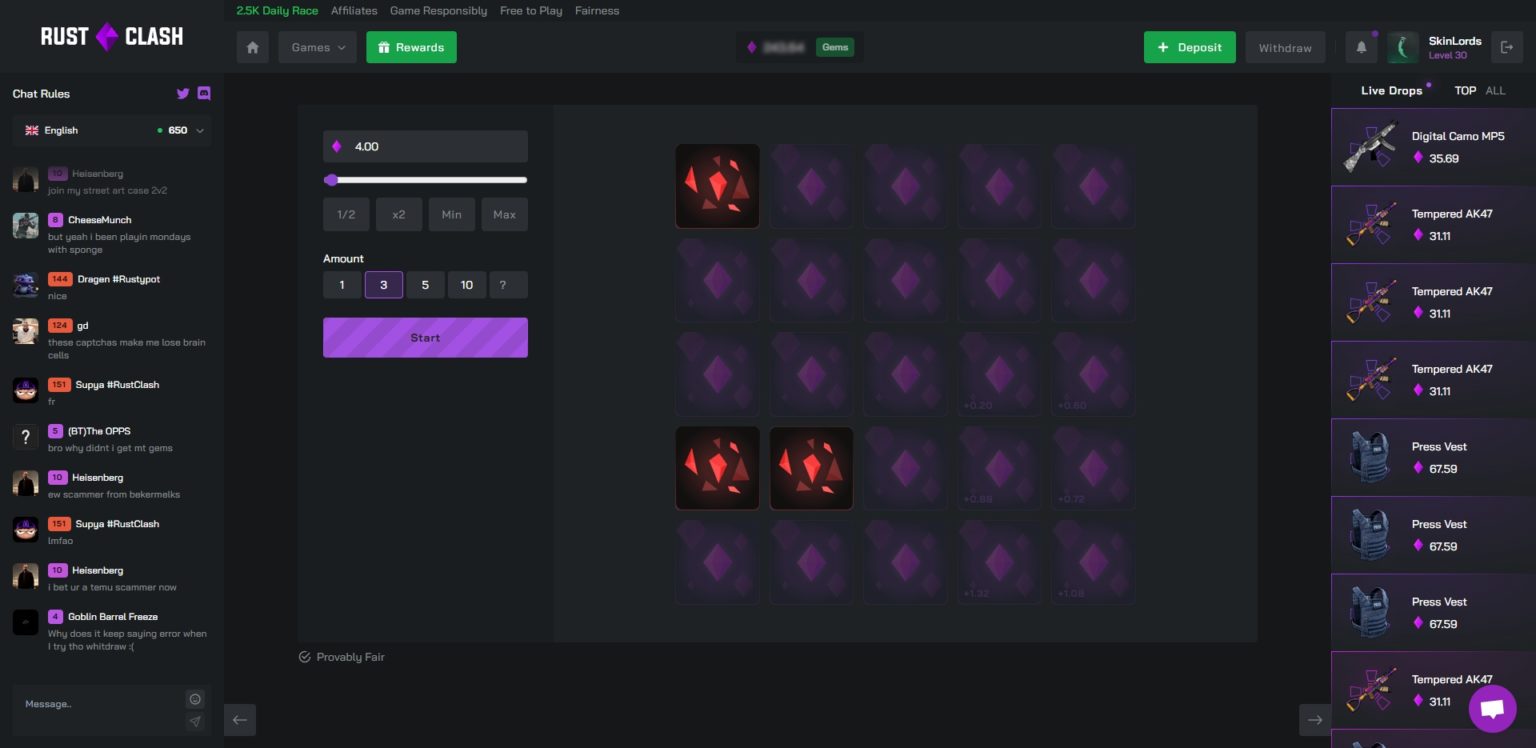Select amount 5 mines option

tap(425, 285)
